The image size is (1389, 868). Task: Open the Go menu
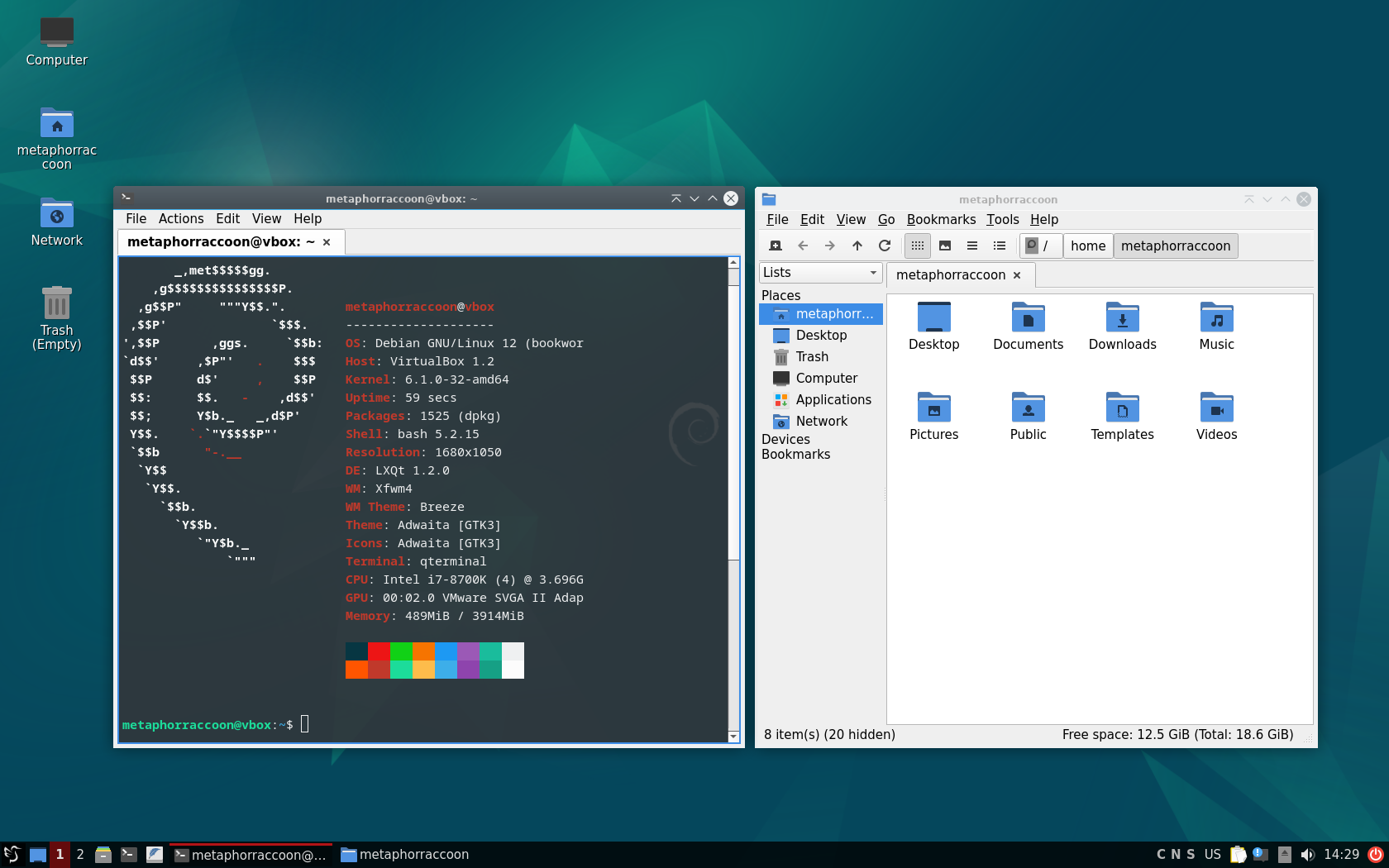(x=886, y=220)
